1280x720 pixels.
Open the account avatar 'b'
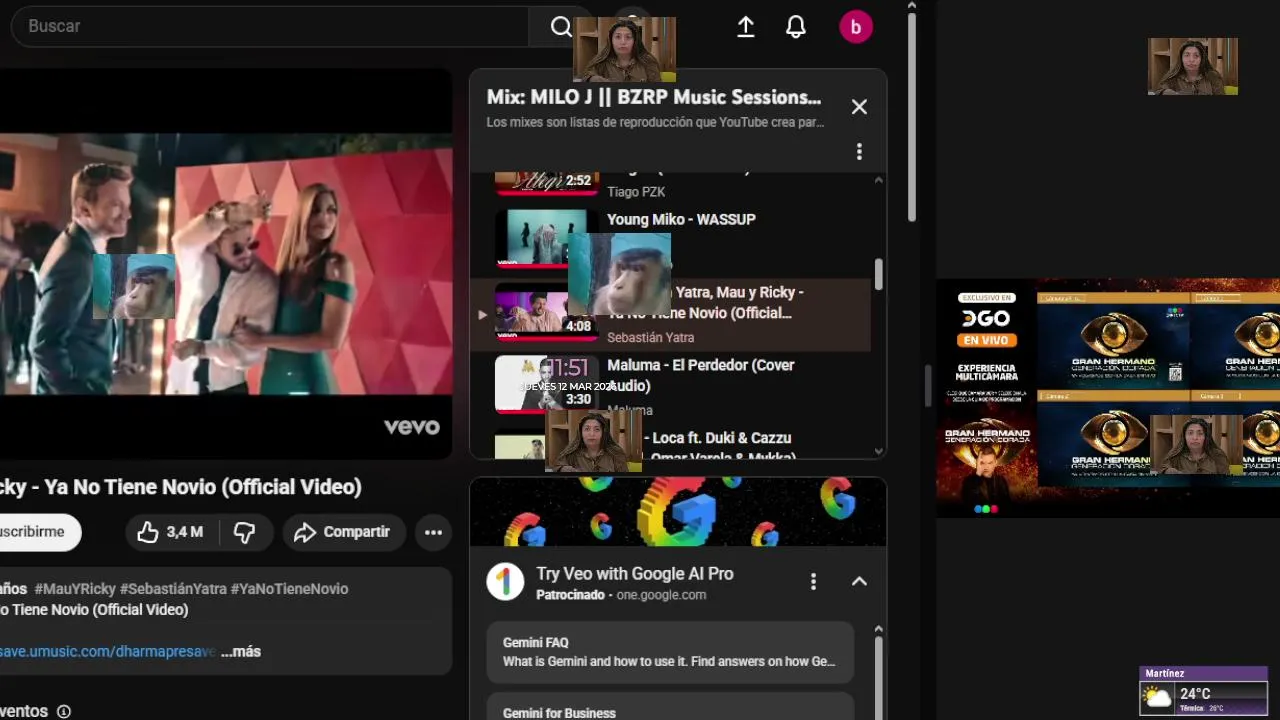(856, 27)
